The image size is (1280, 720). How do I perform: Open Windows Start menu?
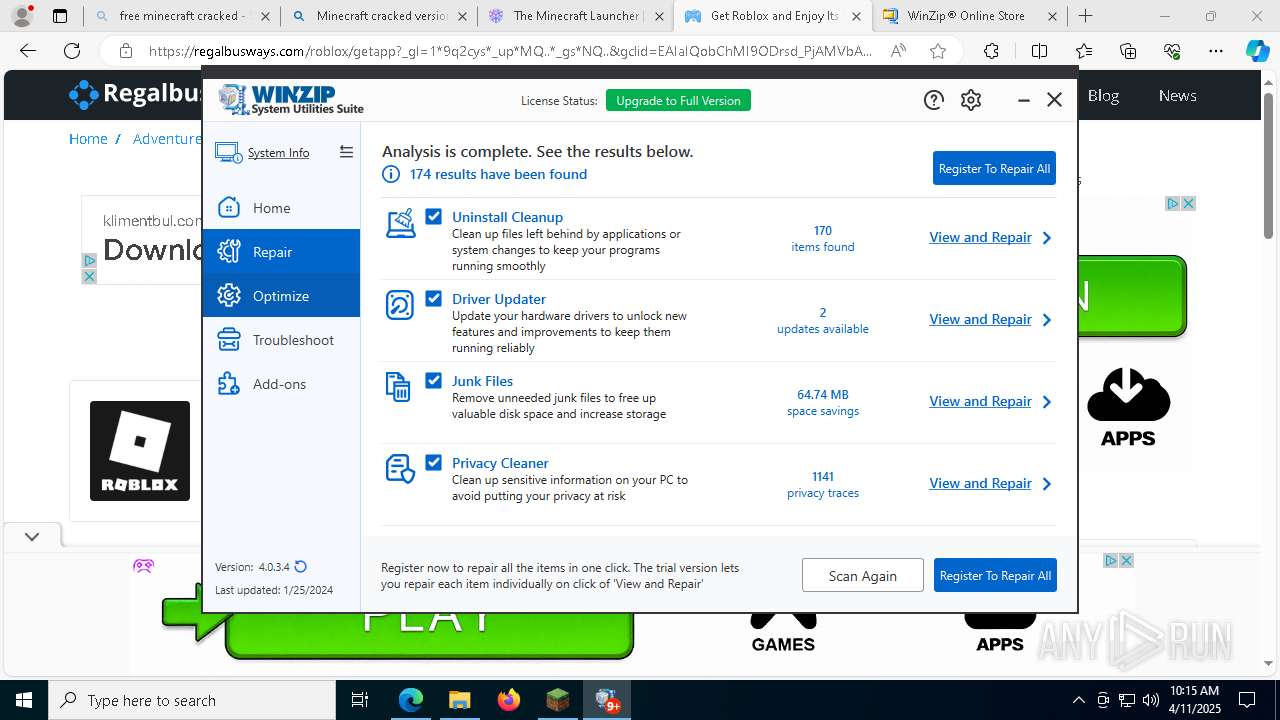point(24,700)
